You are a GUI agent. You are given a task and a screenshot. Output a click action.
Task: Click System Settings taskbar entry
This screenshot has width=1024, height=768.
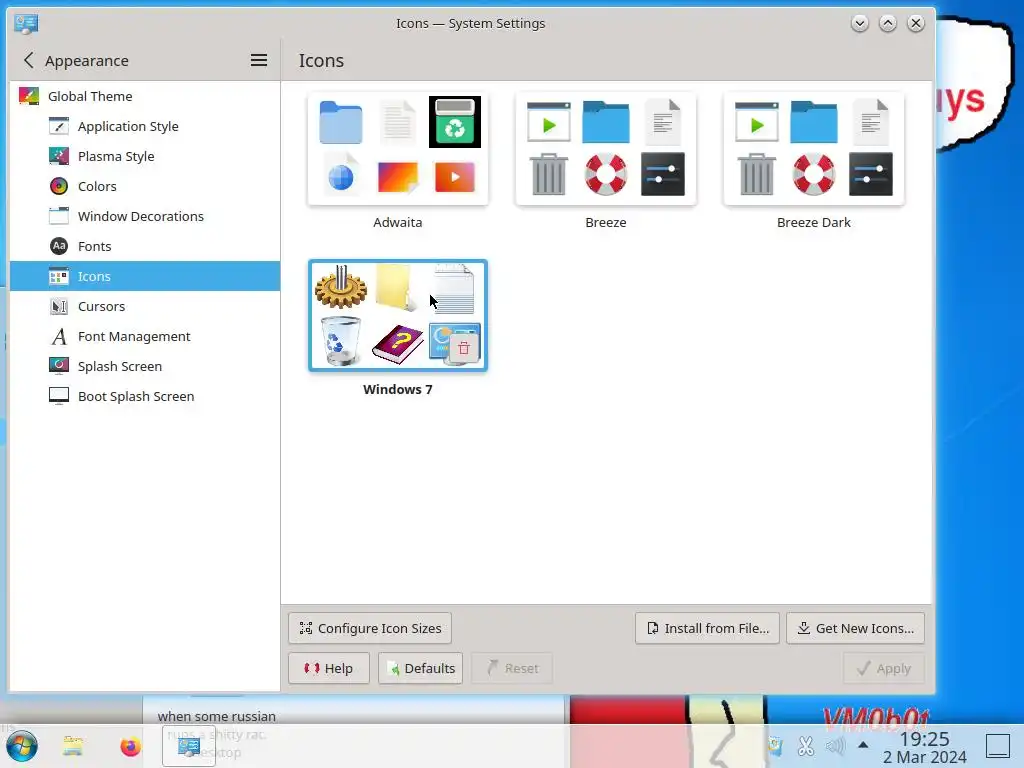click(189, 746)
